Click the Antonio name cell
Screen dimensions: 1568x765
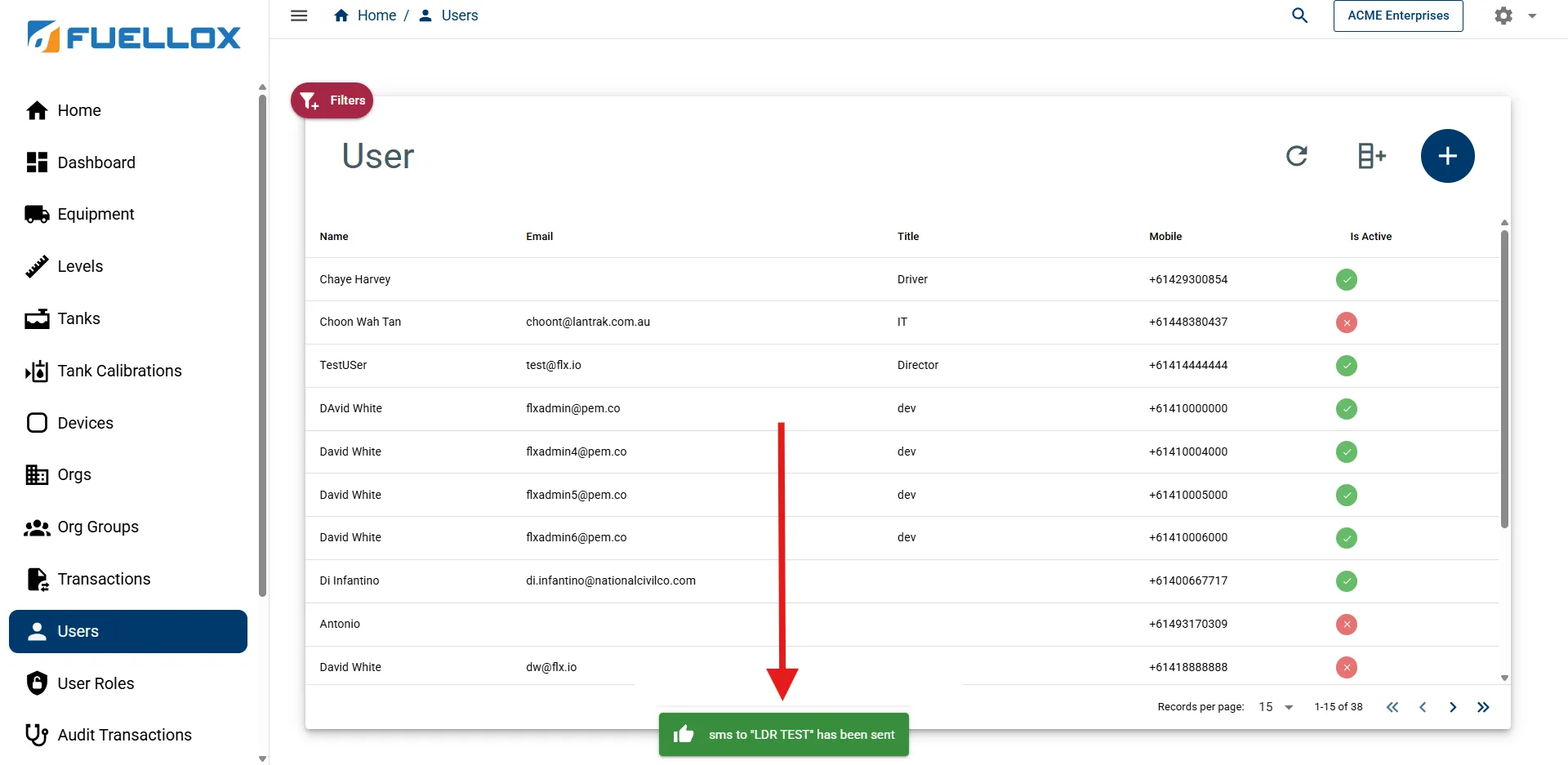(340, 624)
